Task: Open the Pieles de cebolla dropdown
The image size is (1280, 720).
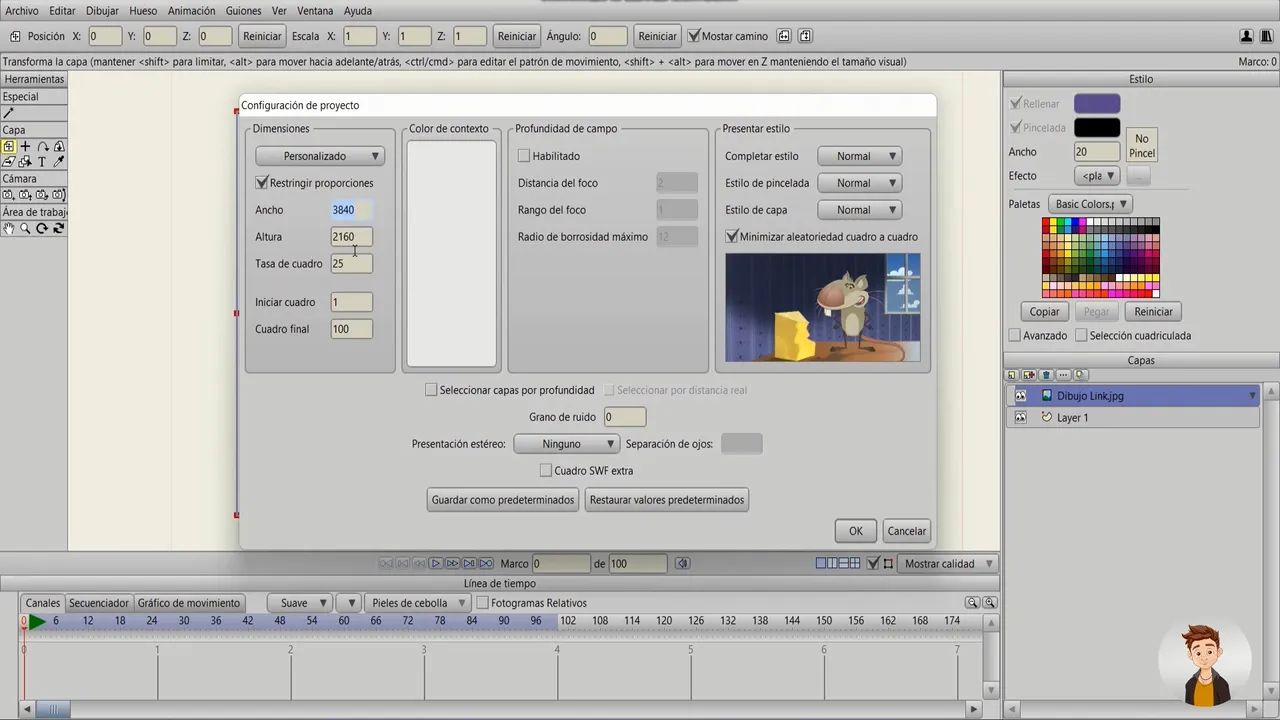Action: (417, 603)
